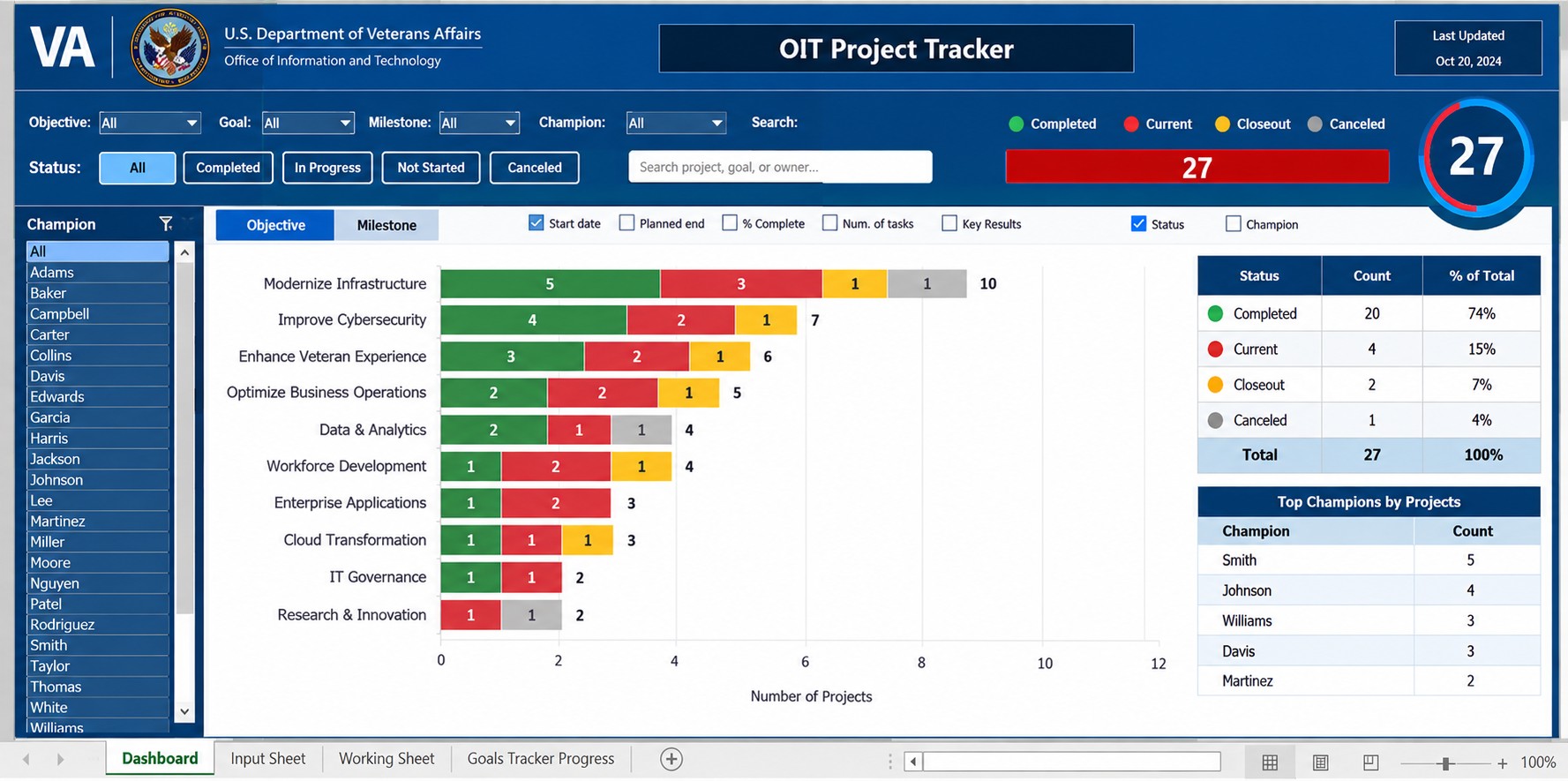Add a new sheet with plus icon
The width and height of the screenshot is (1568, 781).
coord(671,759)
